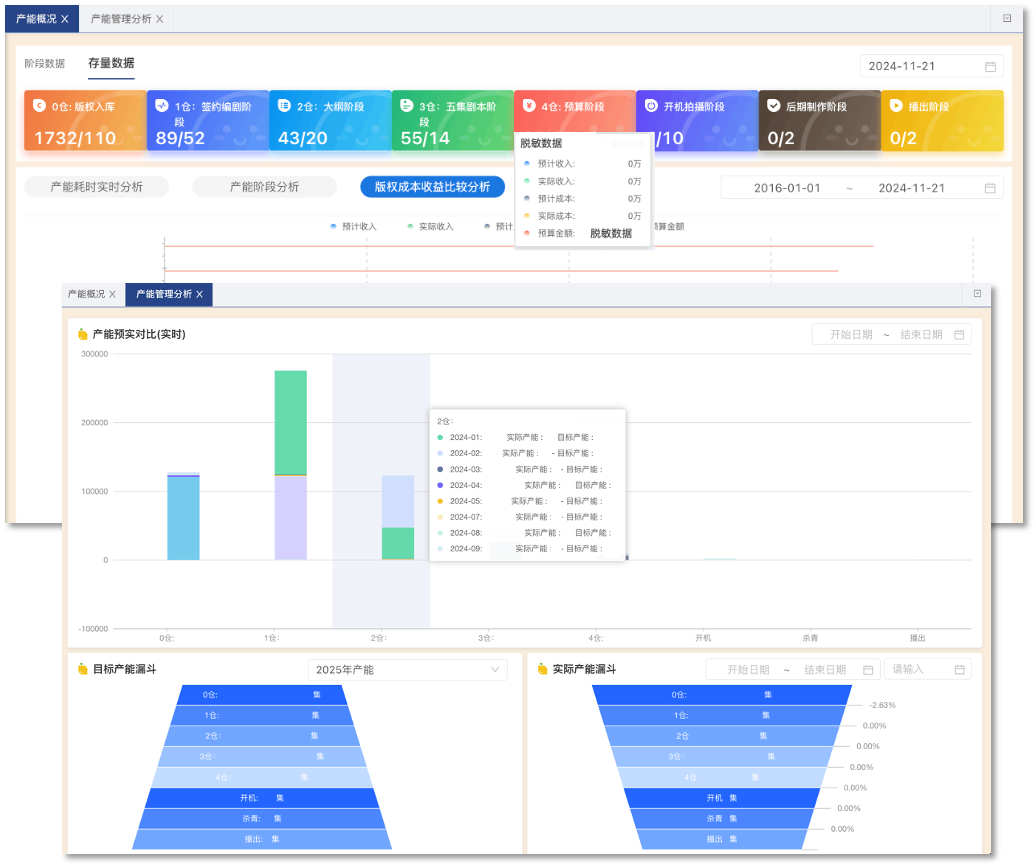
Task: Edit the 2016-01-01 start date field
Action: coord(787,188)
